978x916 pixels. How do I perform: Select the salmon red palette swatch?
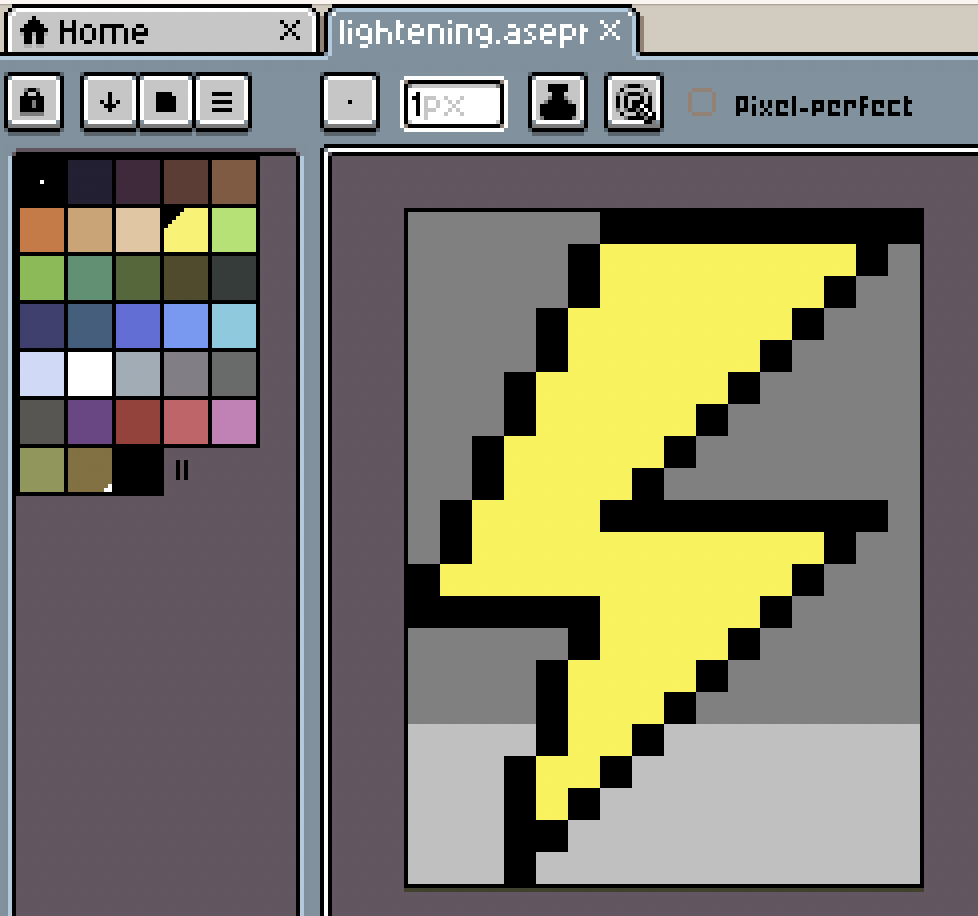pyautogui.click(x=186, y=422)
